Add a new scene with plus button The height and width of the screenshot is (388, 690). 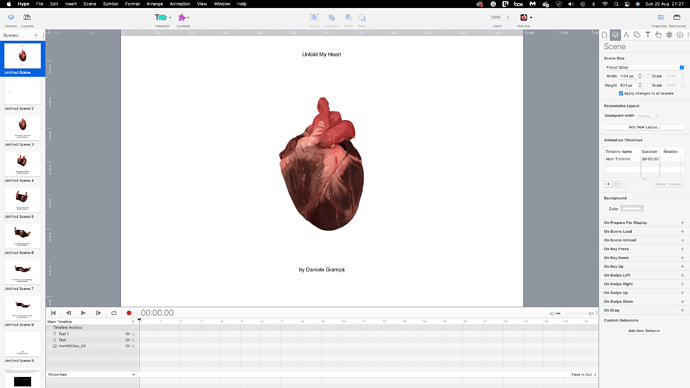36,35
